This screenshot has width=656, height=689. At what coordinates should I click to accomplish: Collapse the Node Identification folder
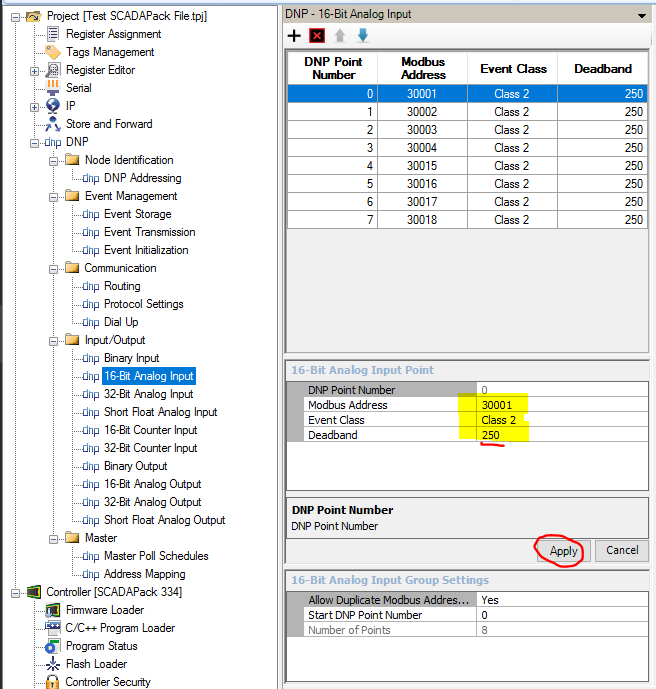click(x=53, y=161)
